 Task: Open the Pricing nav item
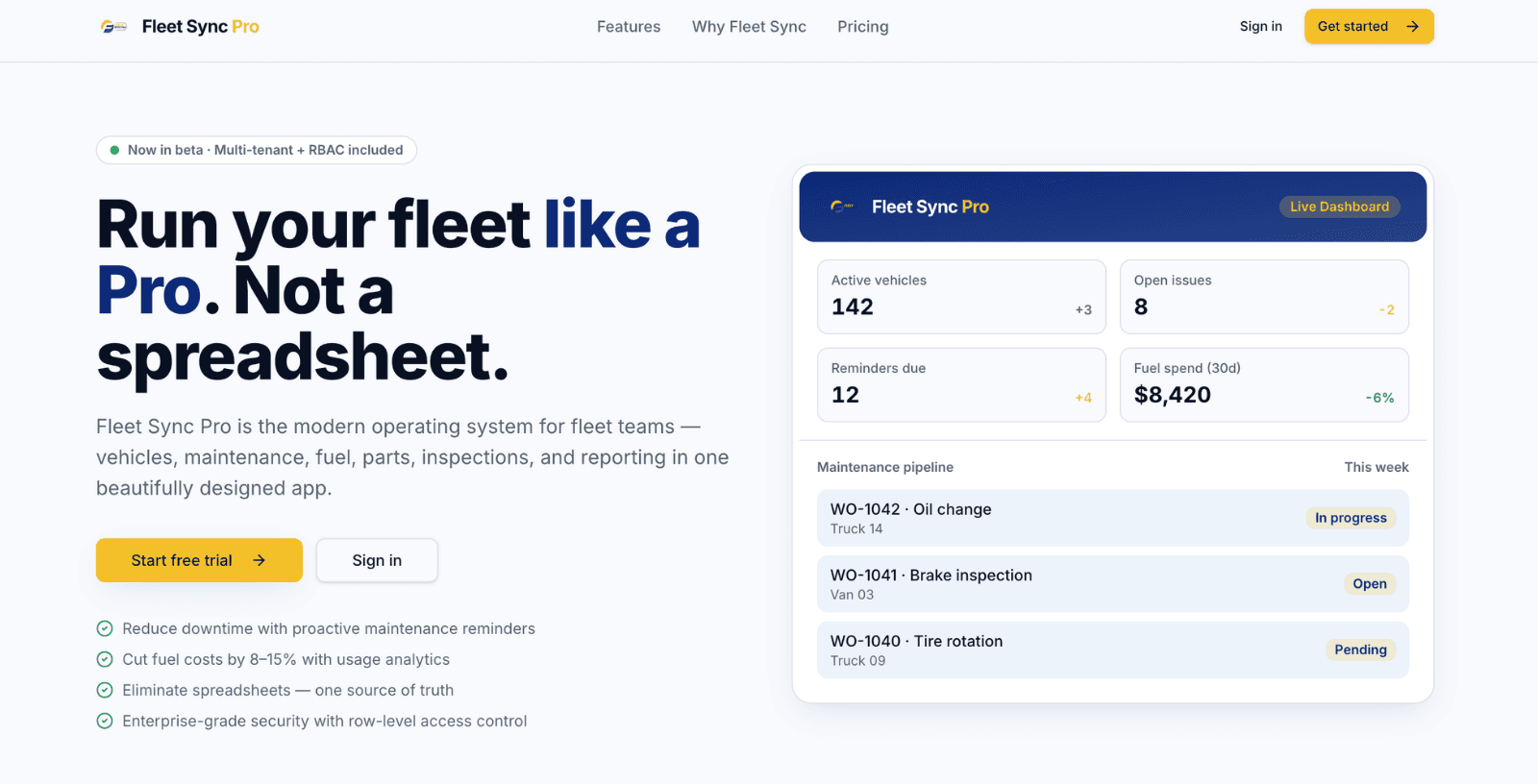coord(861,26)
